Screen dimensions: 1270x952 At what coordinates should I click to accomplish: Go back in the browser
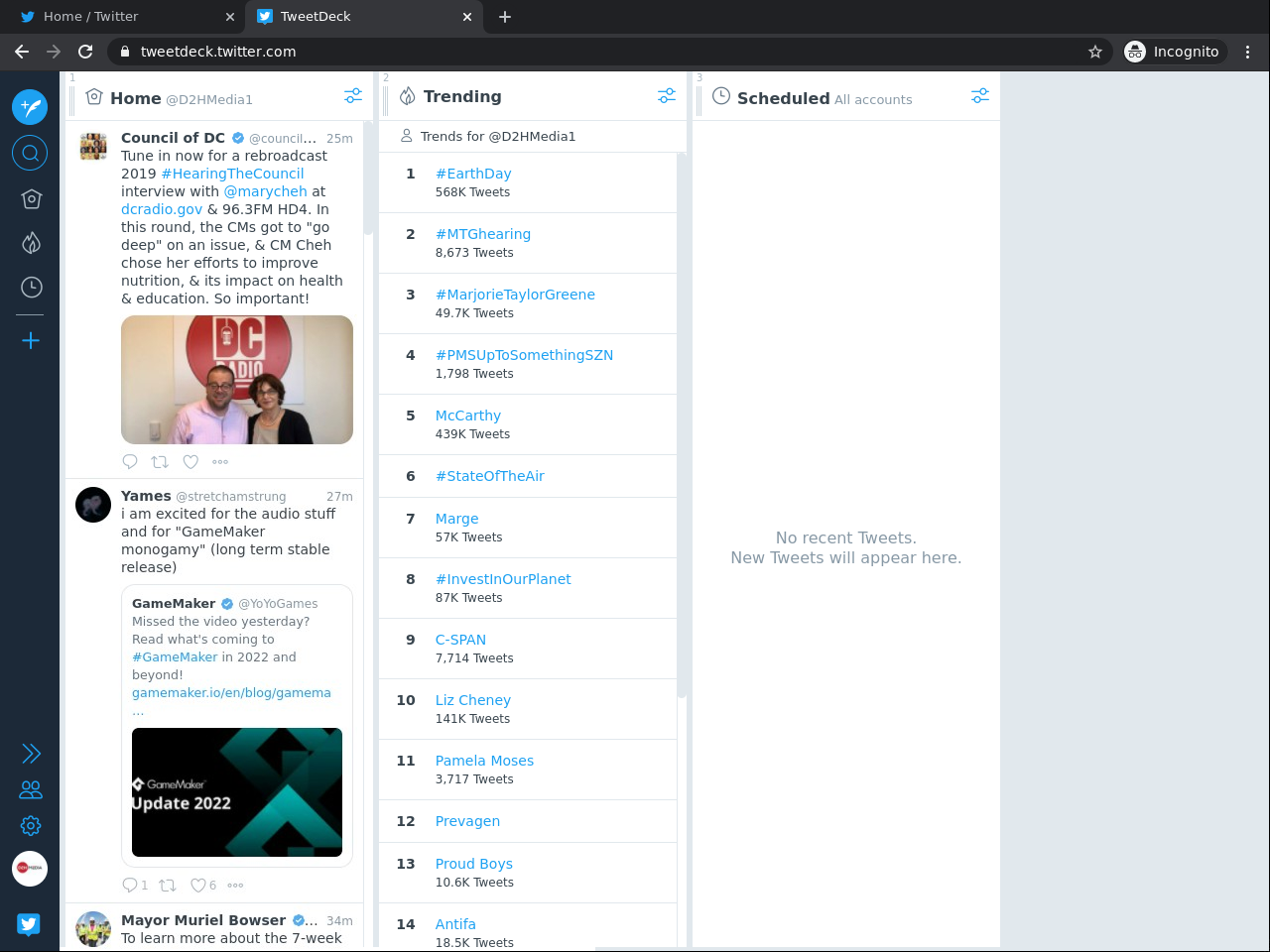click(22, 52)
